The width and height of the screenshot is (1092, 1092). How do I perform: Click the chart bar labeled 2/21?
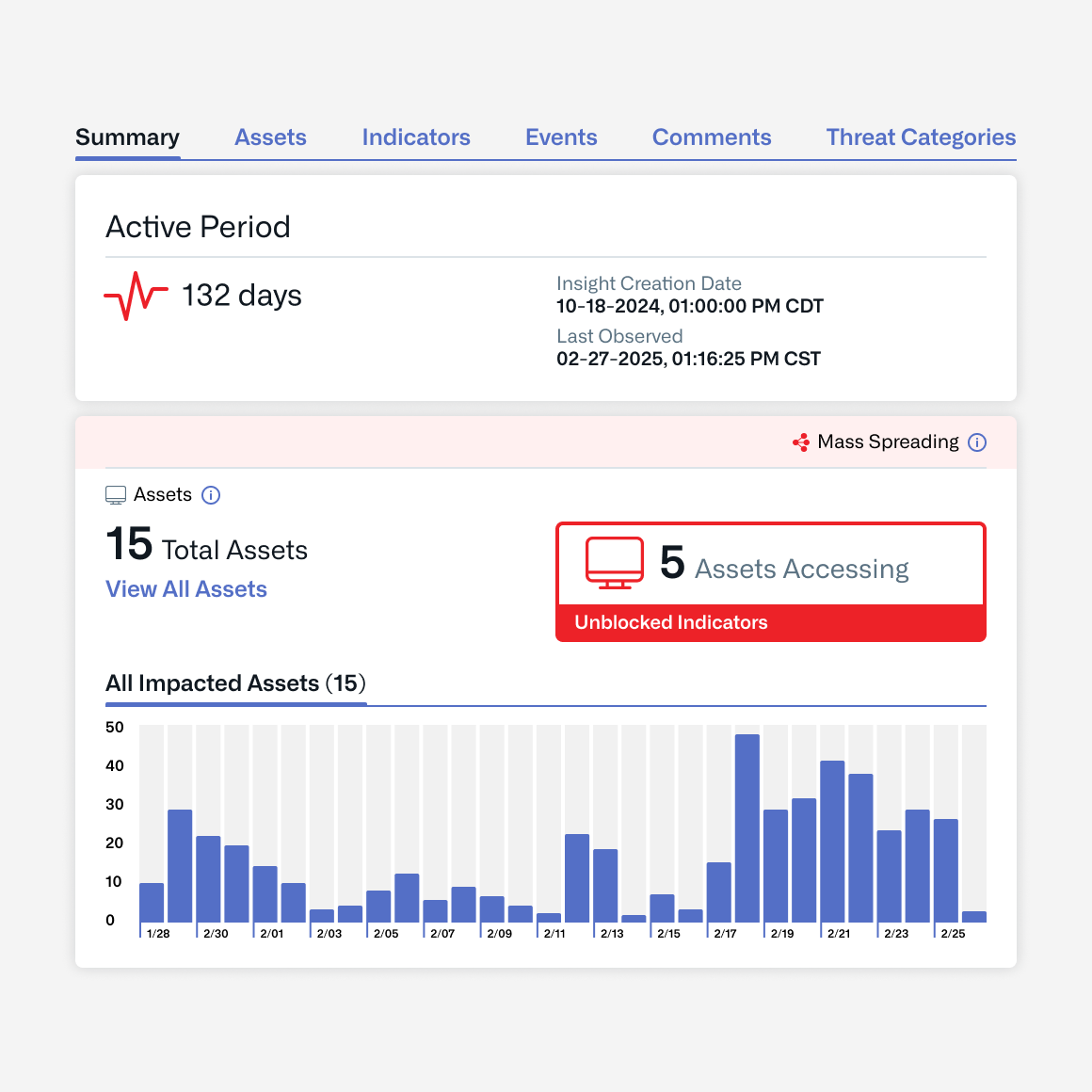[832, 842]
